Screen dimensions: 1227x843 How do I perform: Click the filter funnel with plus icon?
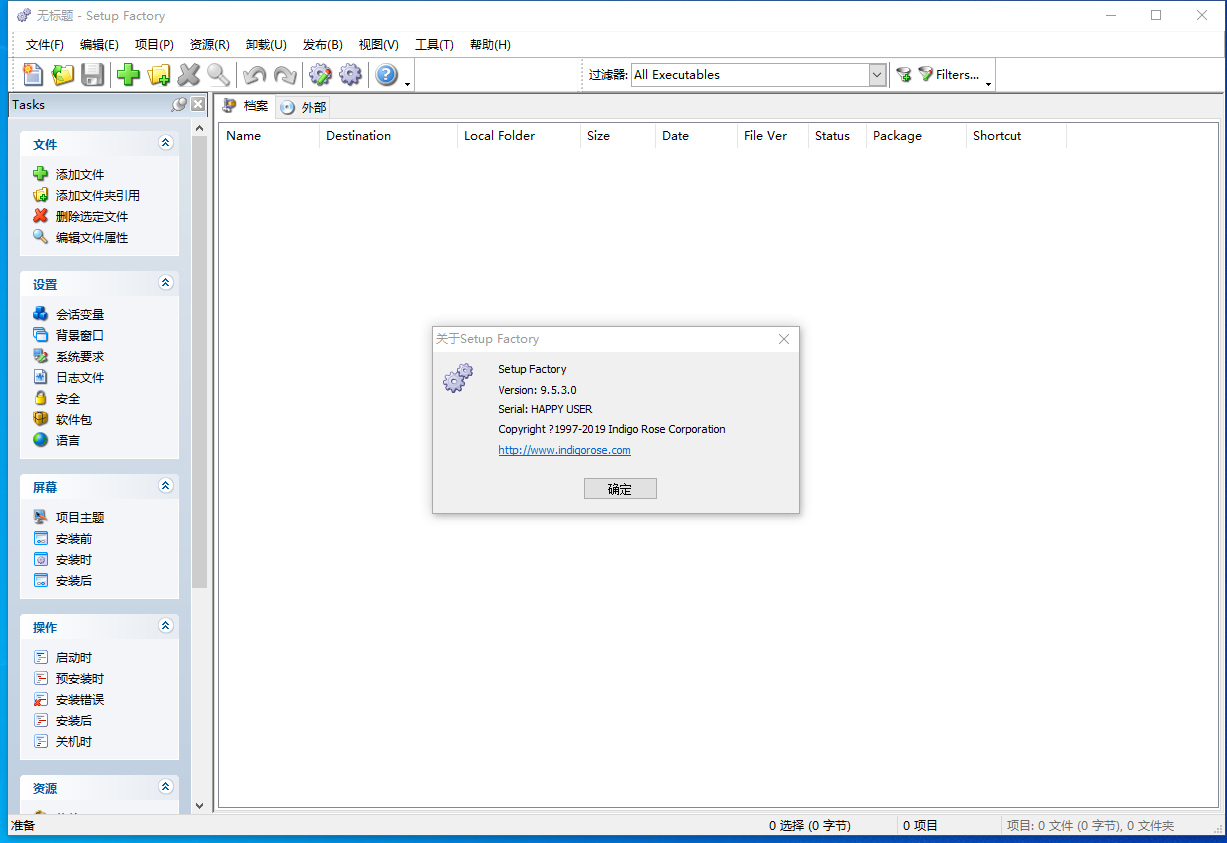[x=904, y=75]
